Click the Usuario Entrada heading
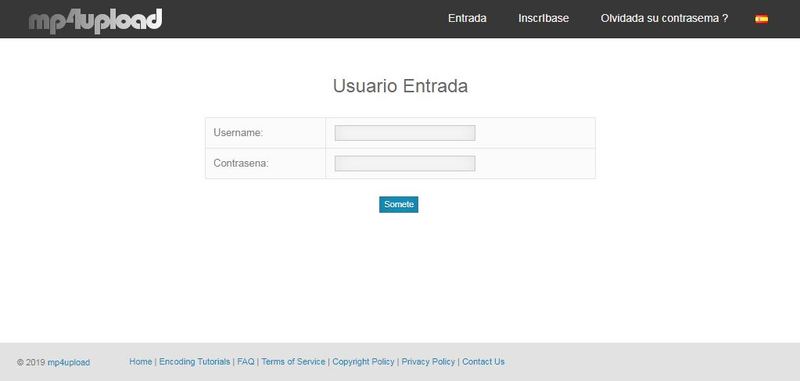 pyautogui.click(x=400, y=86)
